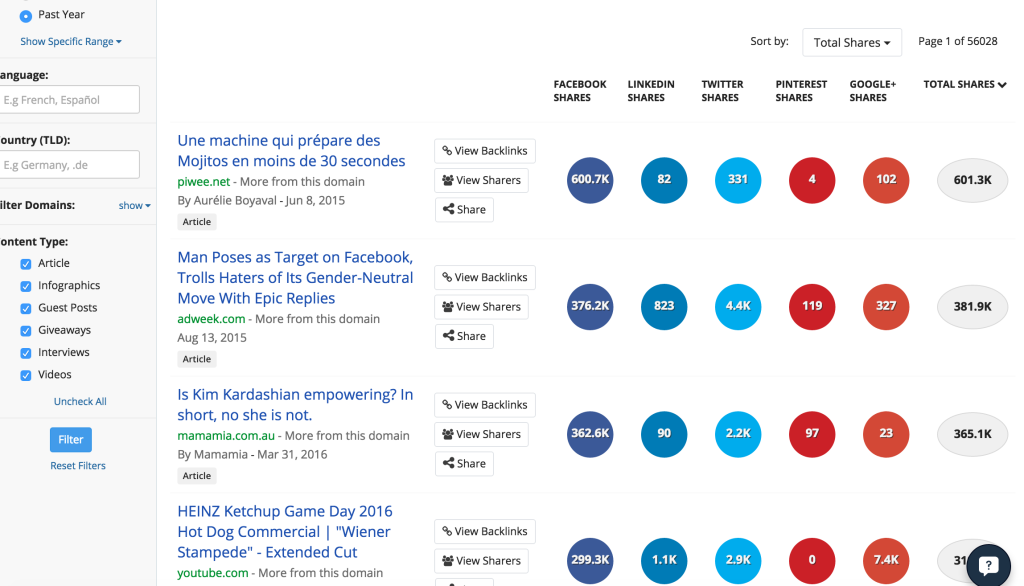Click the share icon beneath the mamamia.com.au article
Image resolution: width=1024 pixels, height=586 pixels.
tap(448, 463)
